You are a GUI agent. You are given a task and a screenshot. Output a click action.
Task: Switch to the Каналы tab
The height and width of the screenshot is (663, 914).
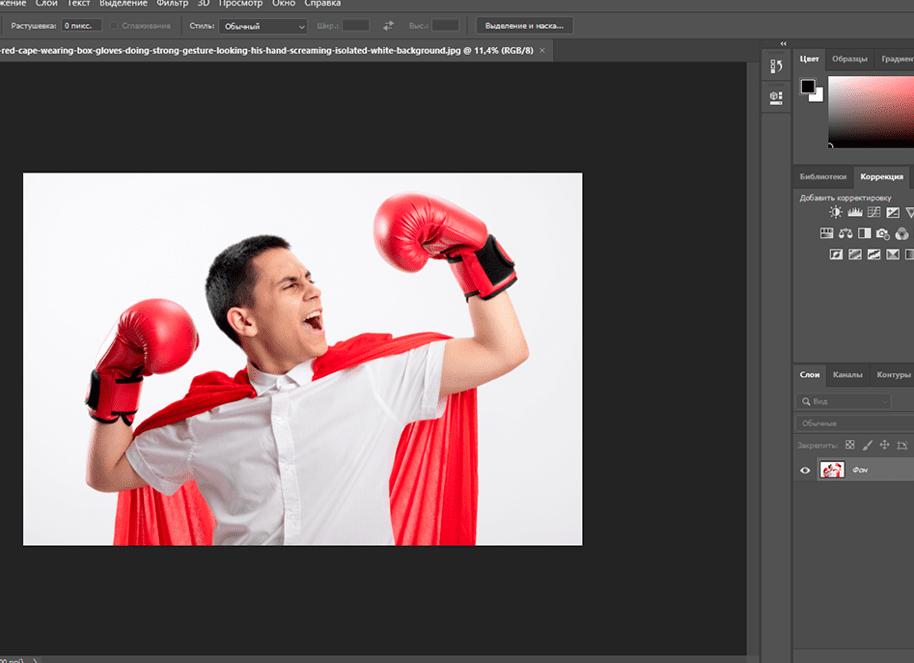click(847, 375)
